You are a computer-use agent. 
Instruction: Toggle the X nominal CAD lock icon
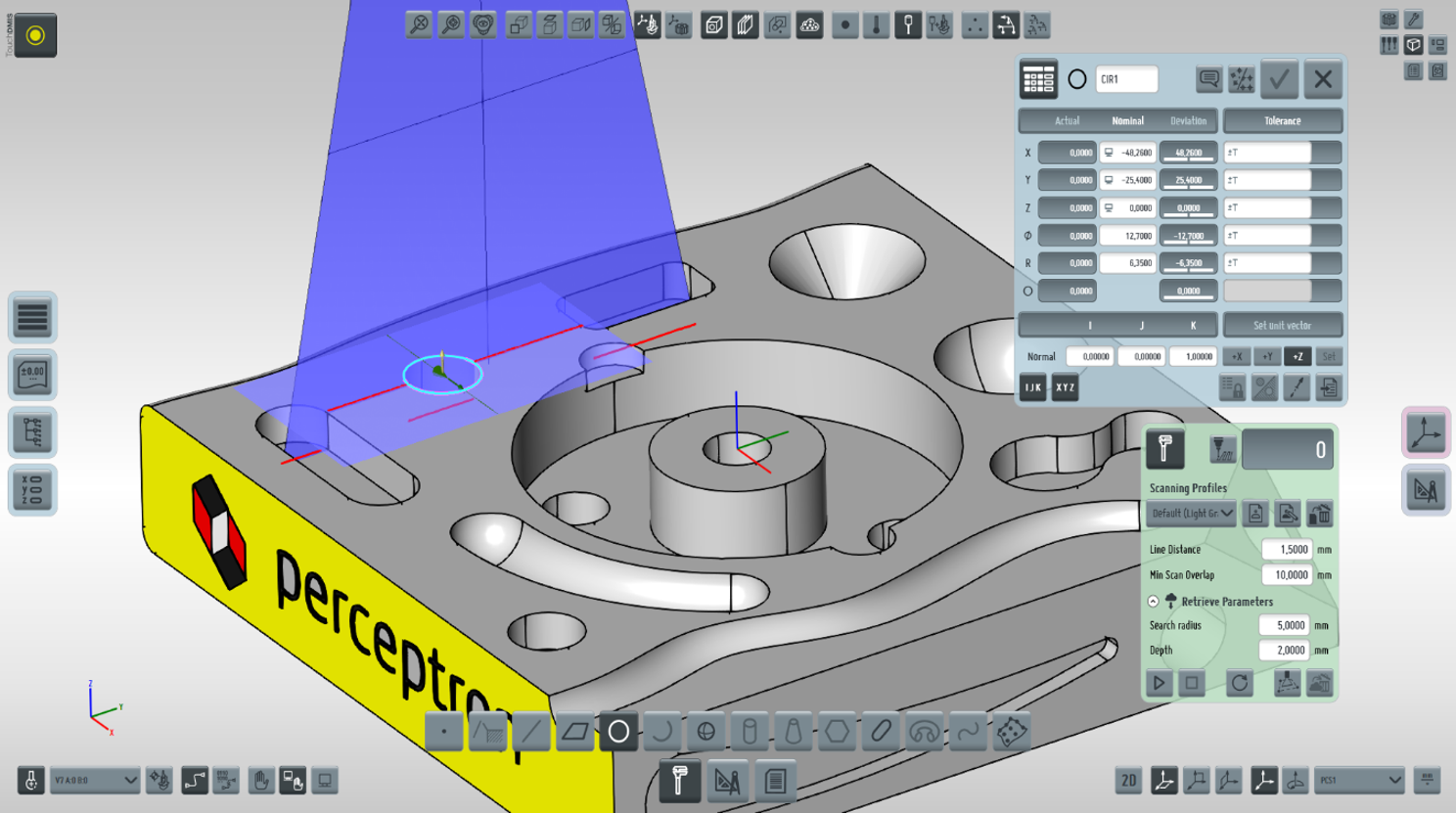(x=1109, y=153)
